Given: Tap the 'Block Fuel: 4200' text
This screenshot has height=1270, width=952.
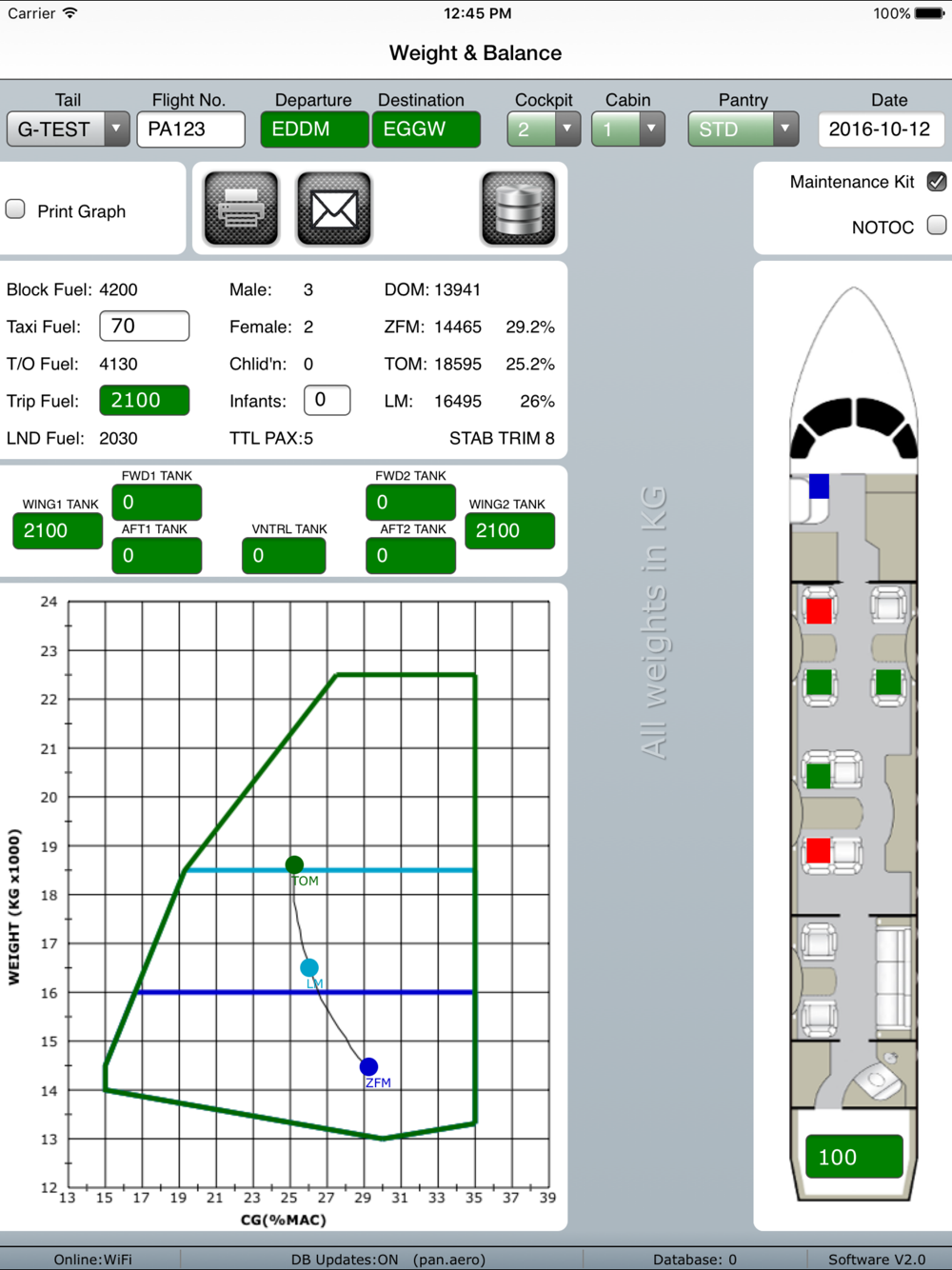Looking at the screenshot, I should coord(72,289).
